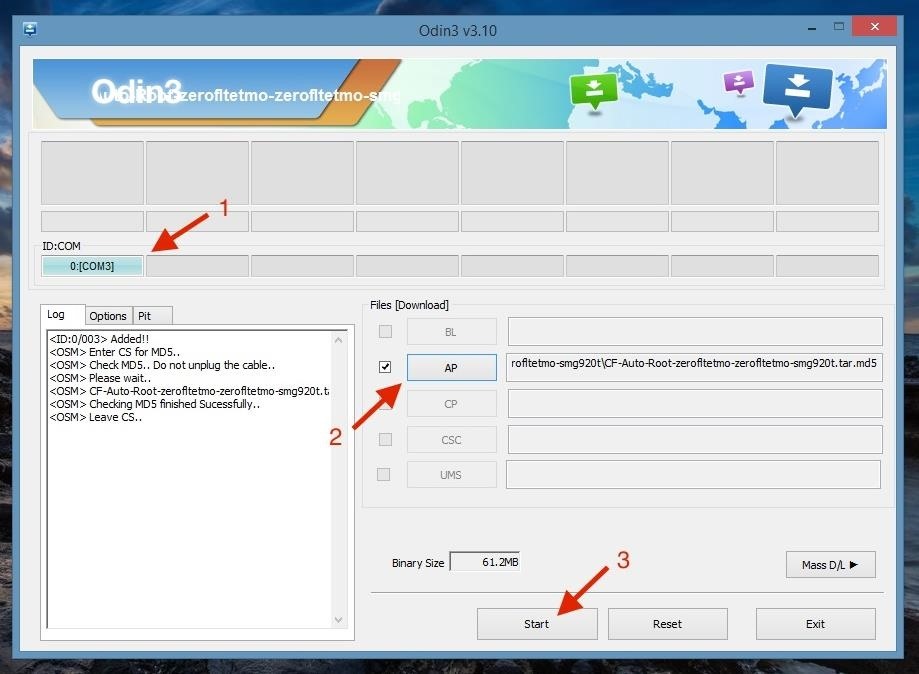Click log line 'Leave CS..'
The image size is (919, 674).
pyautogui.click(x=96, y=417)
